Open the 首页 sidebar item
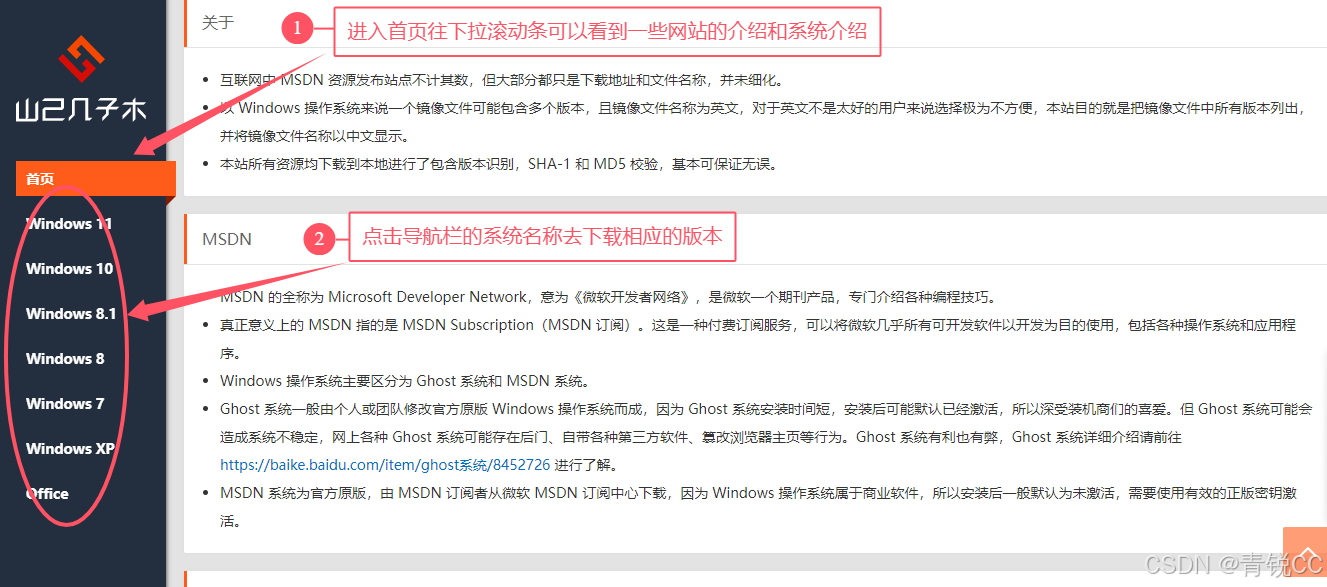Image resolution: width=1327 pixels, height=587 pixels. (95, 179)
